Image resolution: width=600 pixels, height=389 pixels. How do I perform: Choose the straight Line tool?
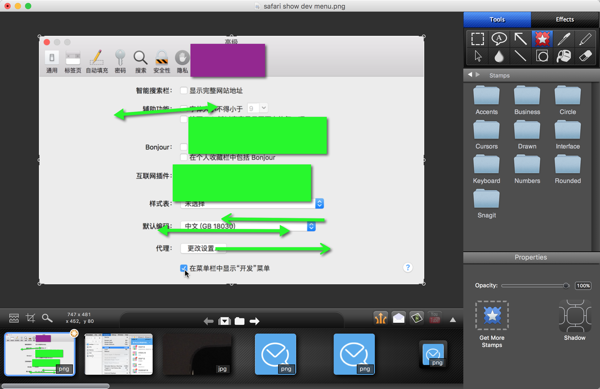coord(520,56)
